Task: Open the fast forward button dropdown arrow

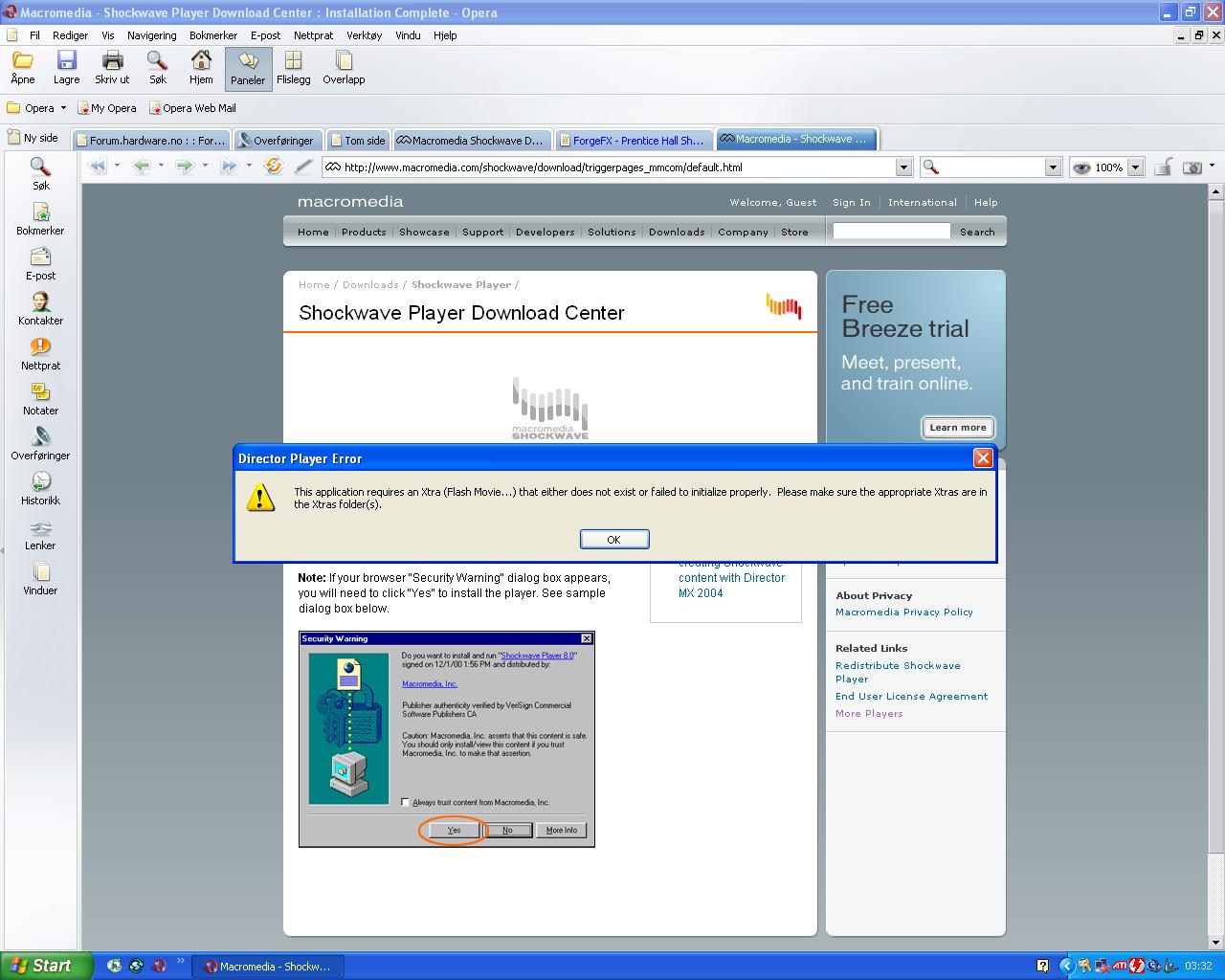Action: (249, 166)
